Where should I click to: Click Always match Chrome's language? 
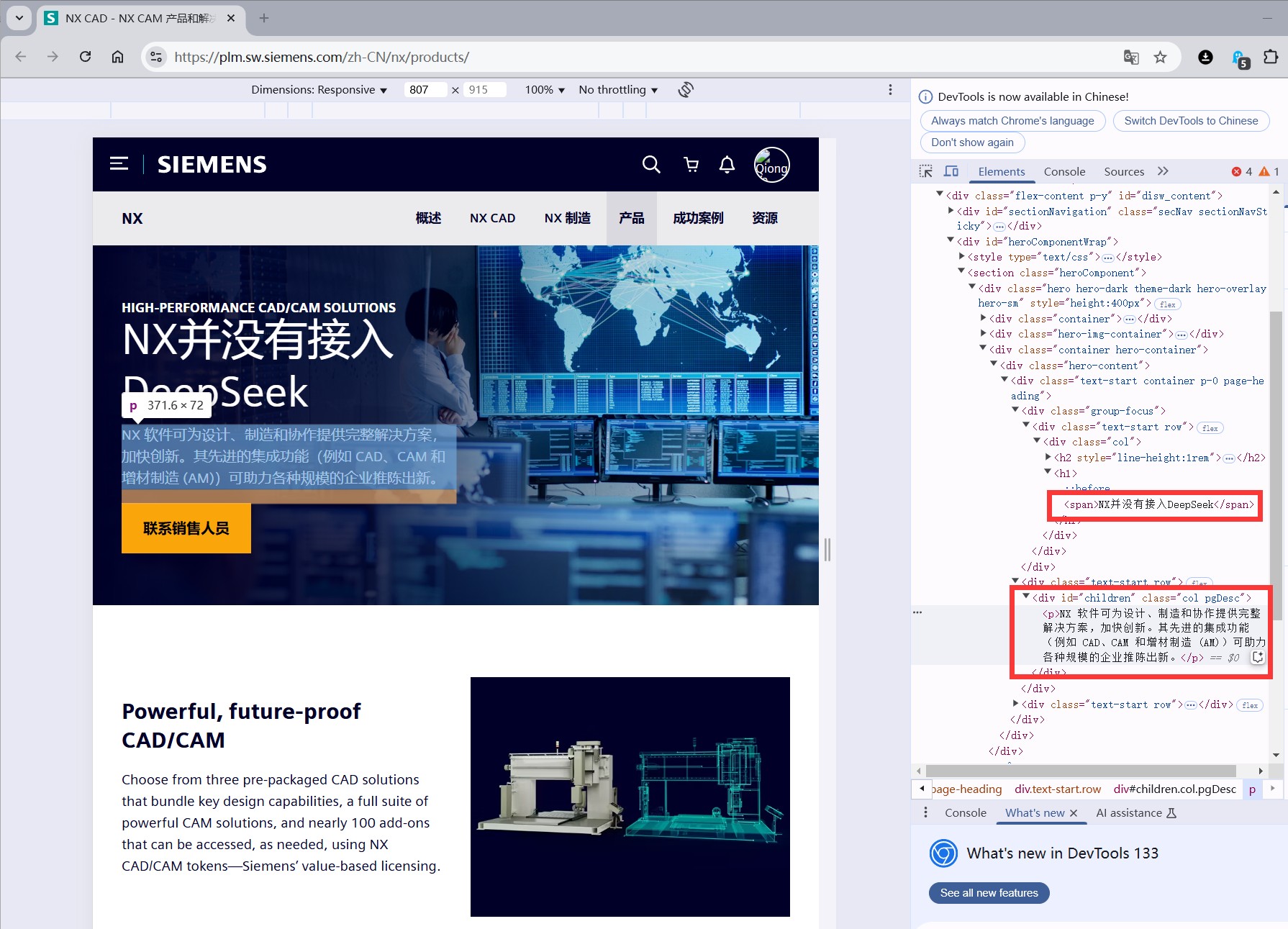[1012, 121]
